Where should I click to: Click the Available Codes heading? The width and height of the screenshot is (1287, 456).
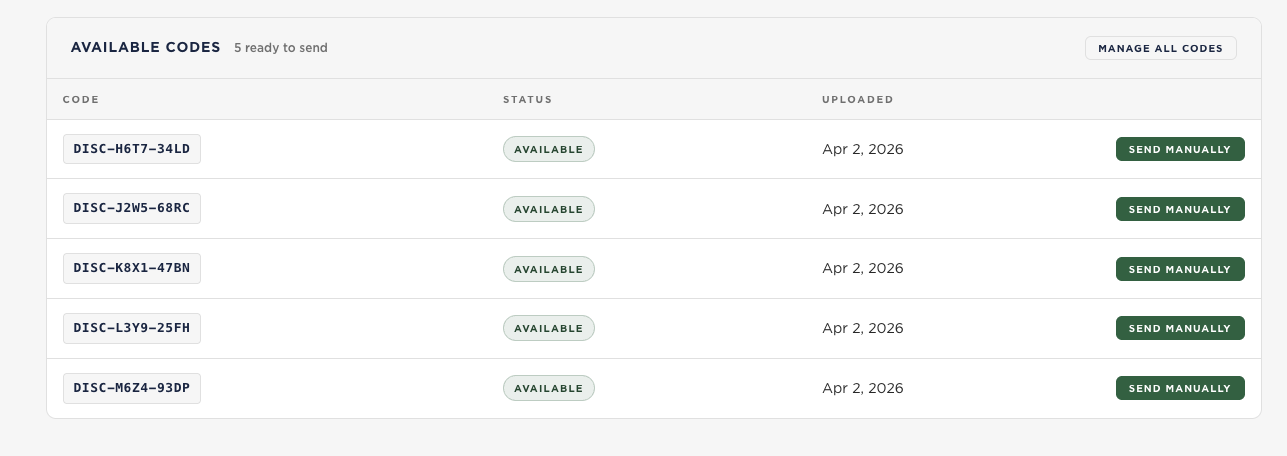[x=145, y=47]
